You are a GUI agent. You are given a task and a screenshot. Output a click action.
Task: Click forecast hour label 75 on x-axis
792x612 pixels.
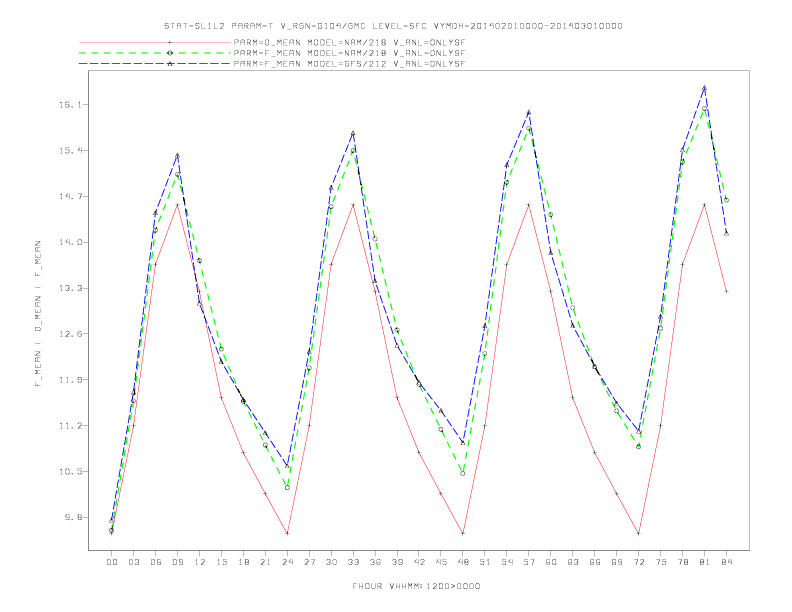click(661, 562)
